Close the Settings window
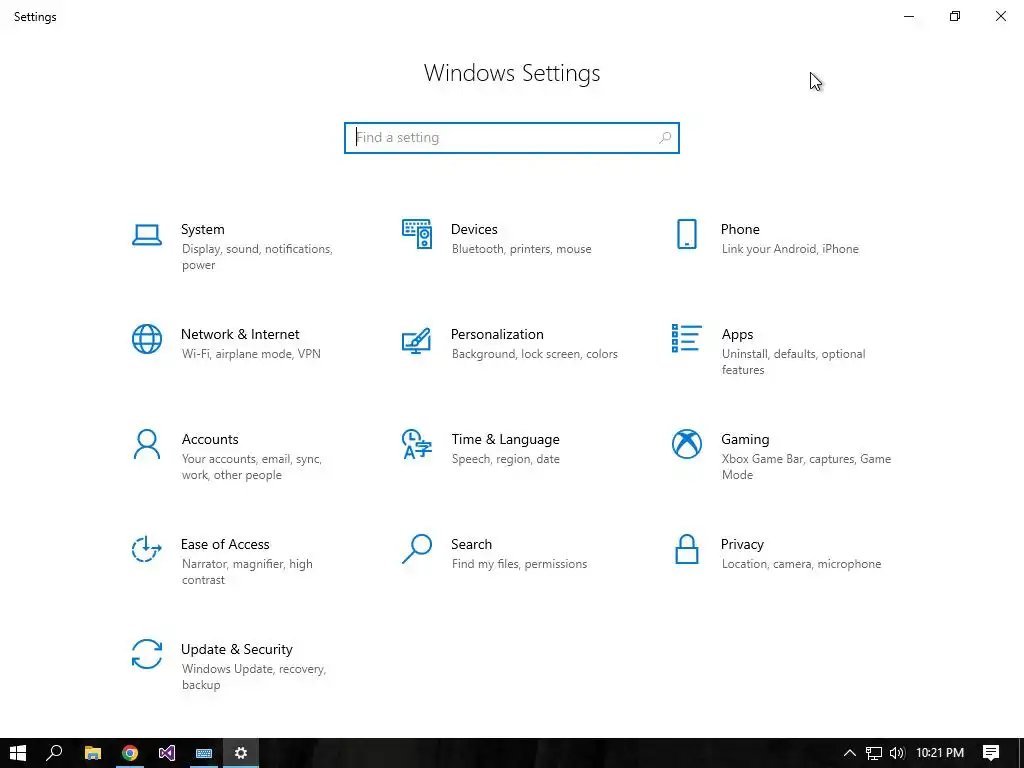1024x768 pixels. (x=1000, y=16)
